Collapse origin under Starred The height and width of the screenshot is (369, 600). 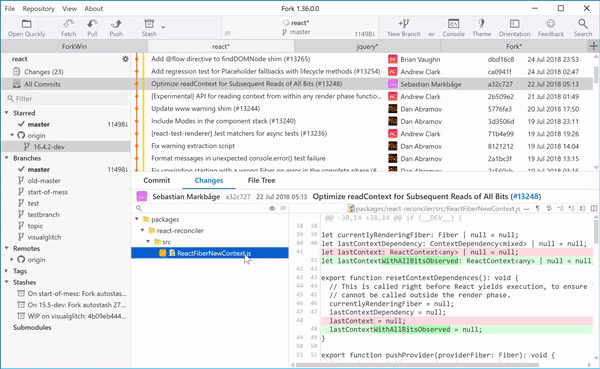12,135
